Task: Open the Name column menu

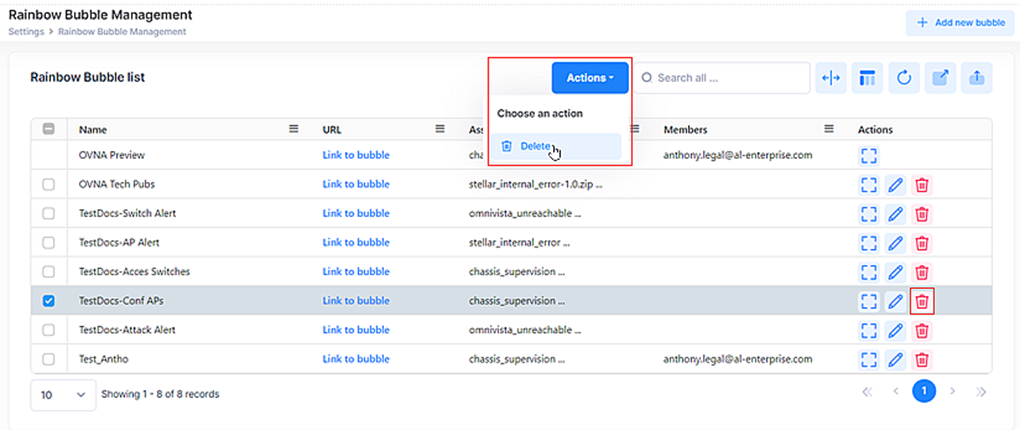Action: pos(294,129)
